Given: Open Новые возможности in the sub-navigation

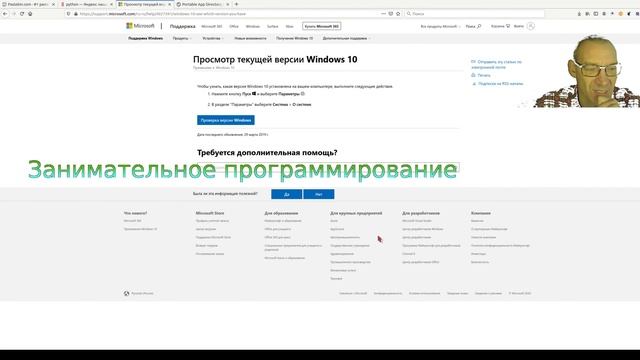Looking at the screenshot, I should (250, 38).
